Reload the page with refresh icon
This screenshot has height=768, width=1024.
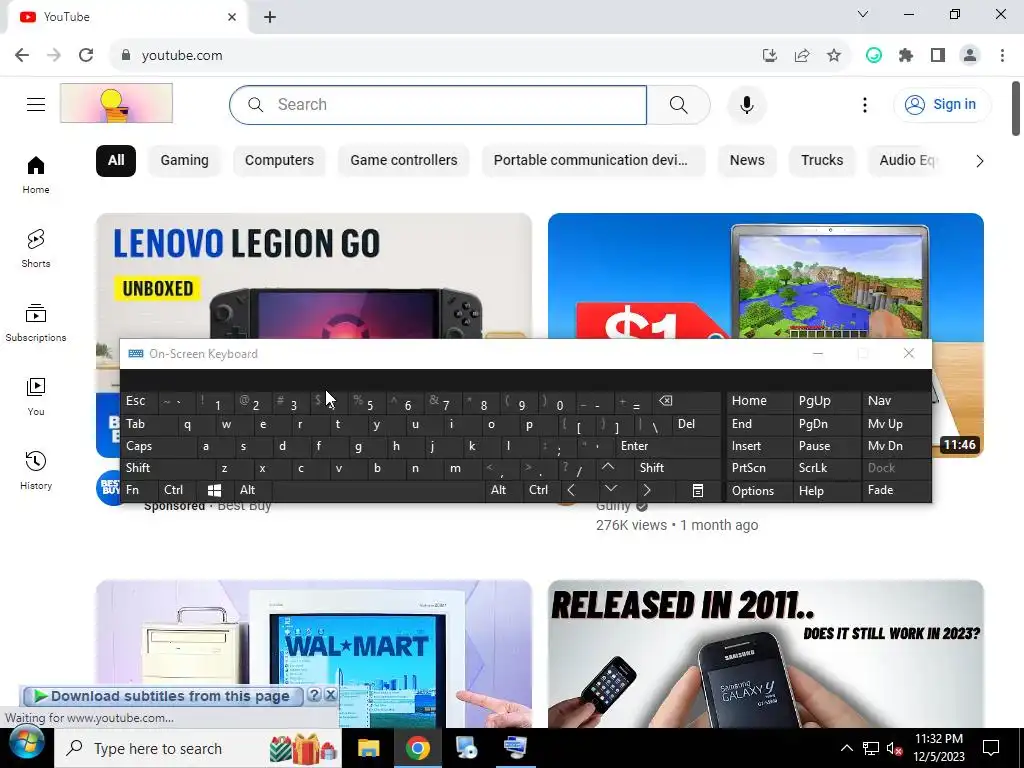click(x=86, y=55)
